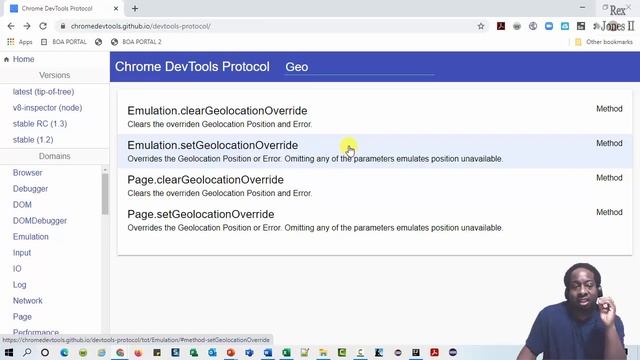This screenshot has height=360, width=640.
Task: Open the Page domain
Action: (x=22, y=317)
